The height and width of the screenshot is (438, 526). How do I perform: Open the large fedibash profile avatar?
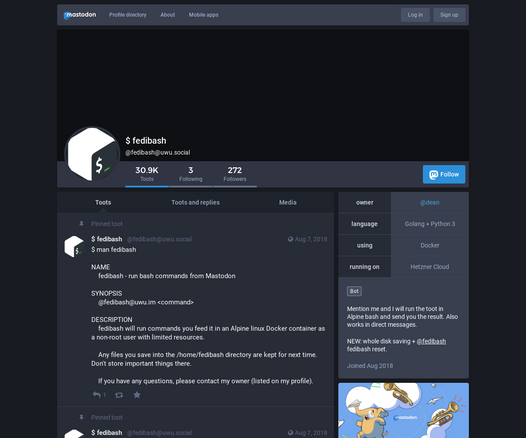92,154
